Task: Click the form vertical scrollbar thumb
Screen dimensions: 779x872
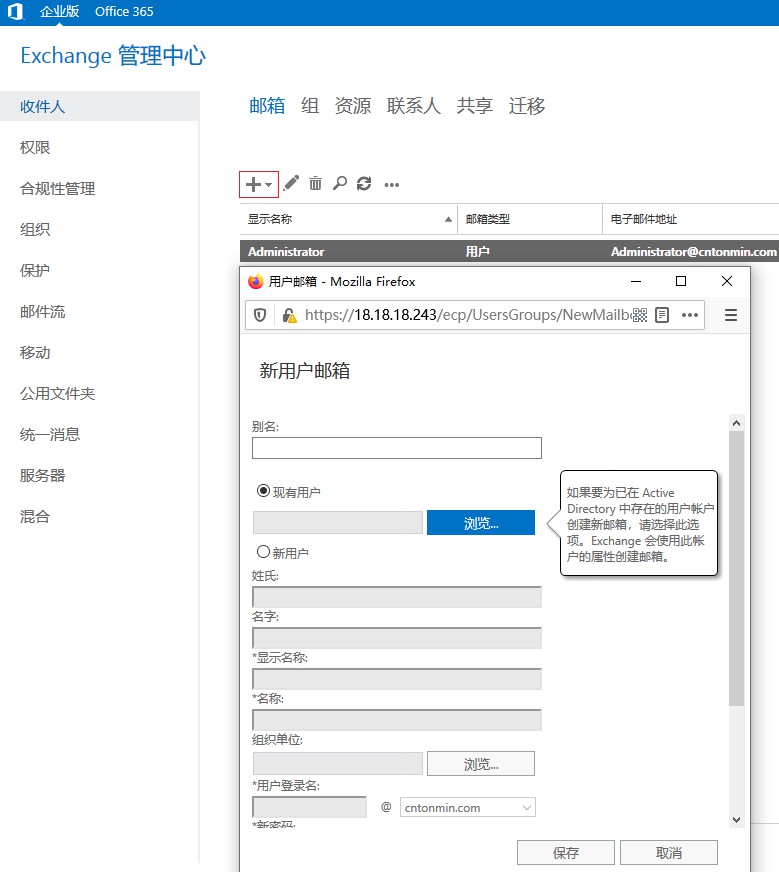Action: (x=736, y=568)
